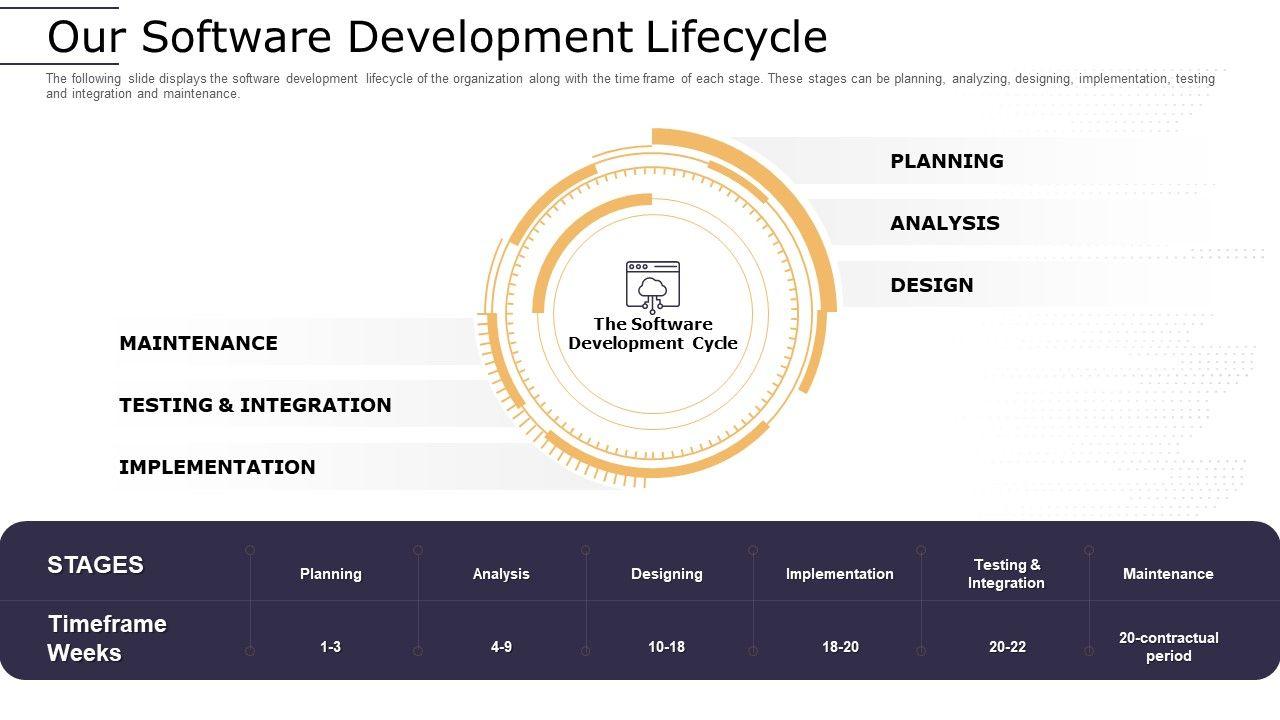Click the 'The Software Development Cycle' center text

point(652,333)
